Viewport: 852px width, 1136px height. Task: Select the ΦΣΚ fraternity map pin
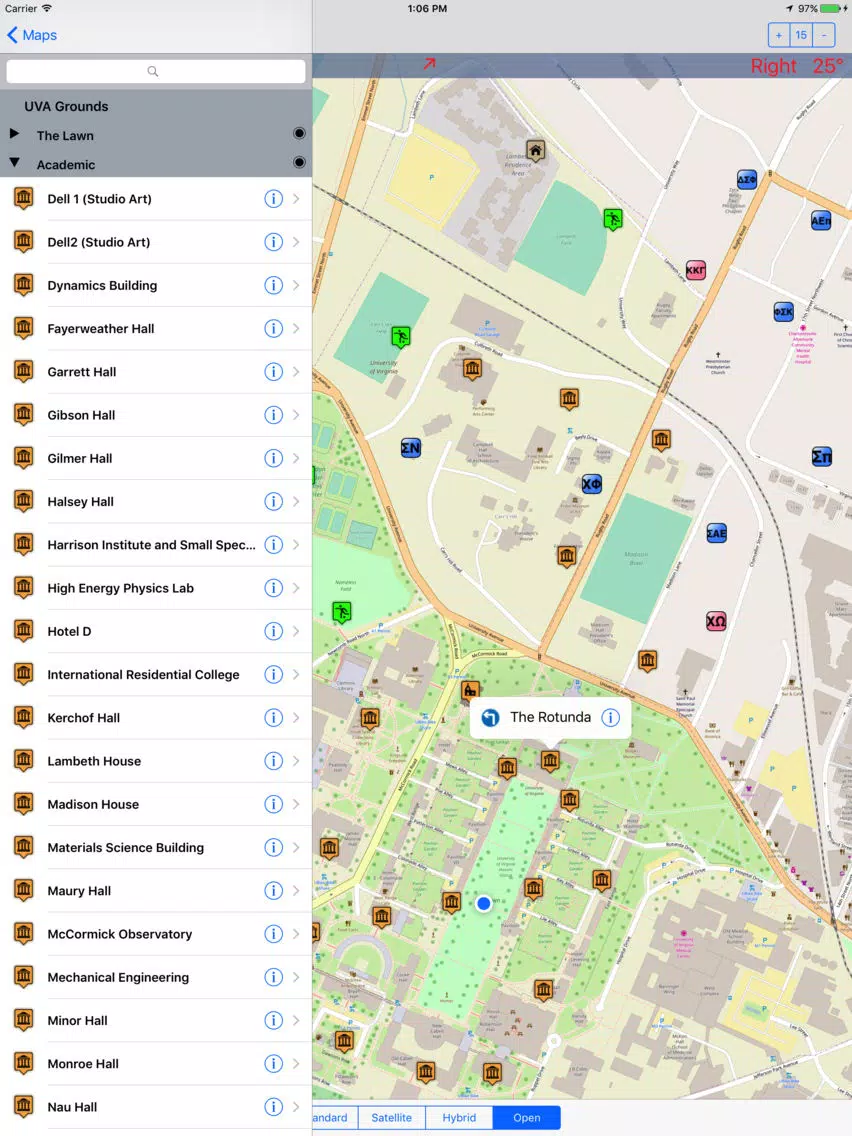click(x=783, y=312)
